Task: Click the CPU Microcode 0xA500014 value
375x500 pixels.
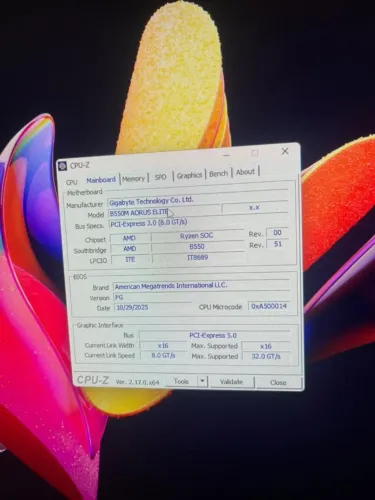Action: [x=269, y=306]
